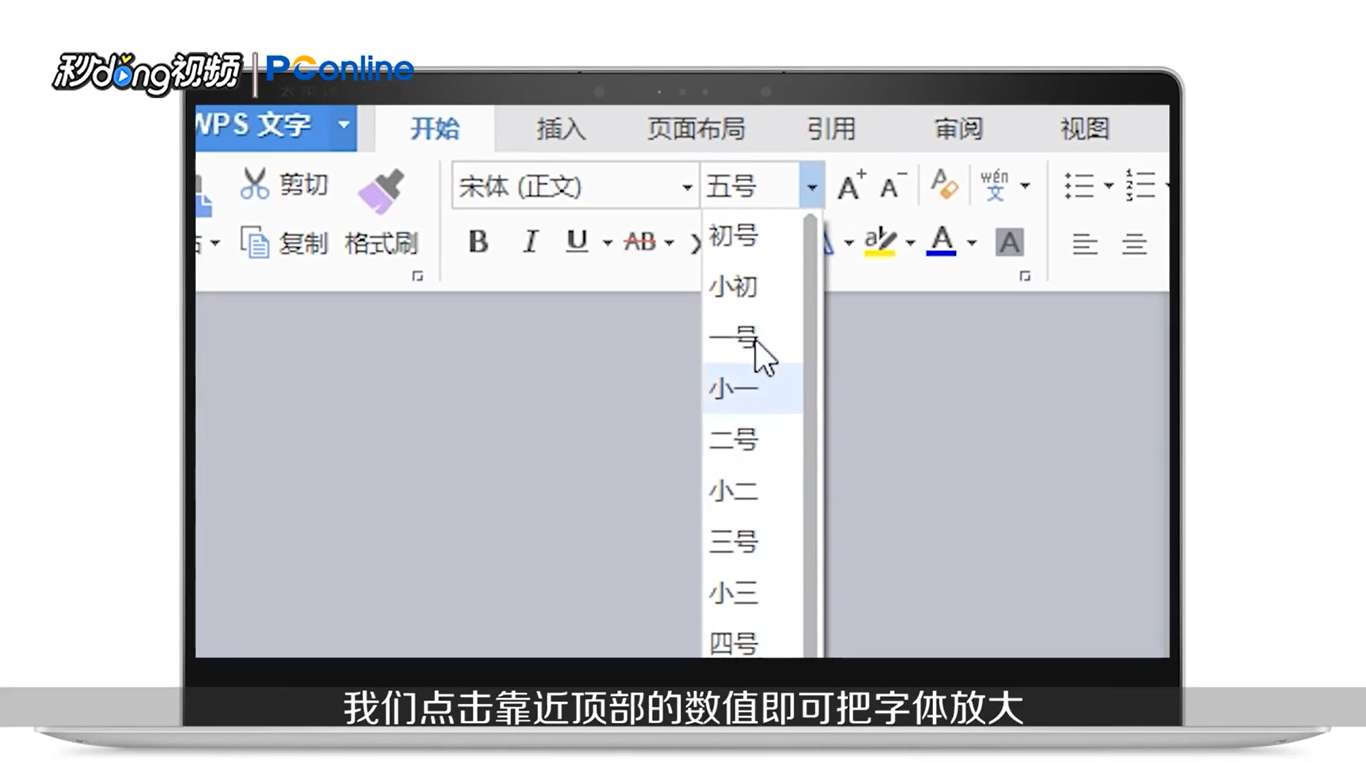This screenshot has height=768, width=1366.
Task: Expand the 宋体 font name dropdown
Action: click(x=688, y=187)
